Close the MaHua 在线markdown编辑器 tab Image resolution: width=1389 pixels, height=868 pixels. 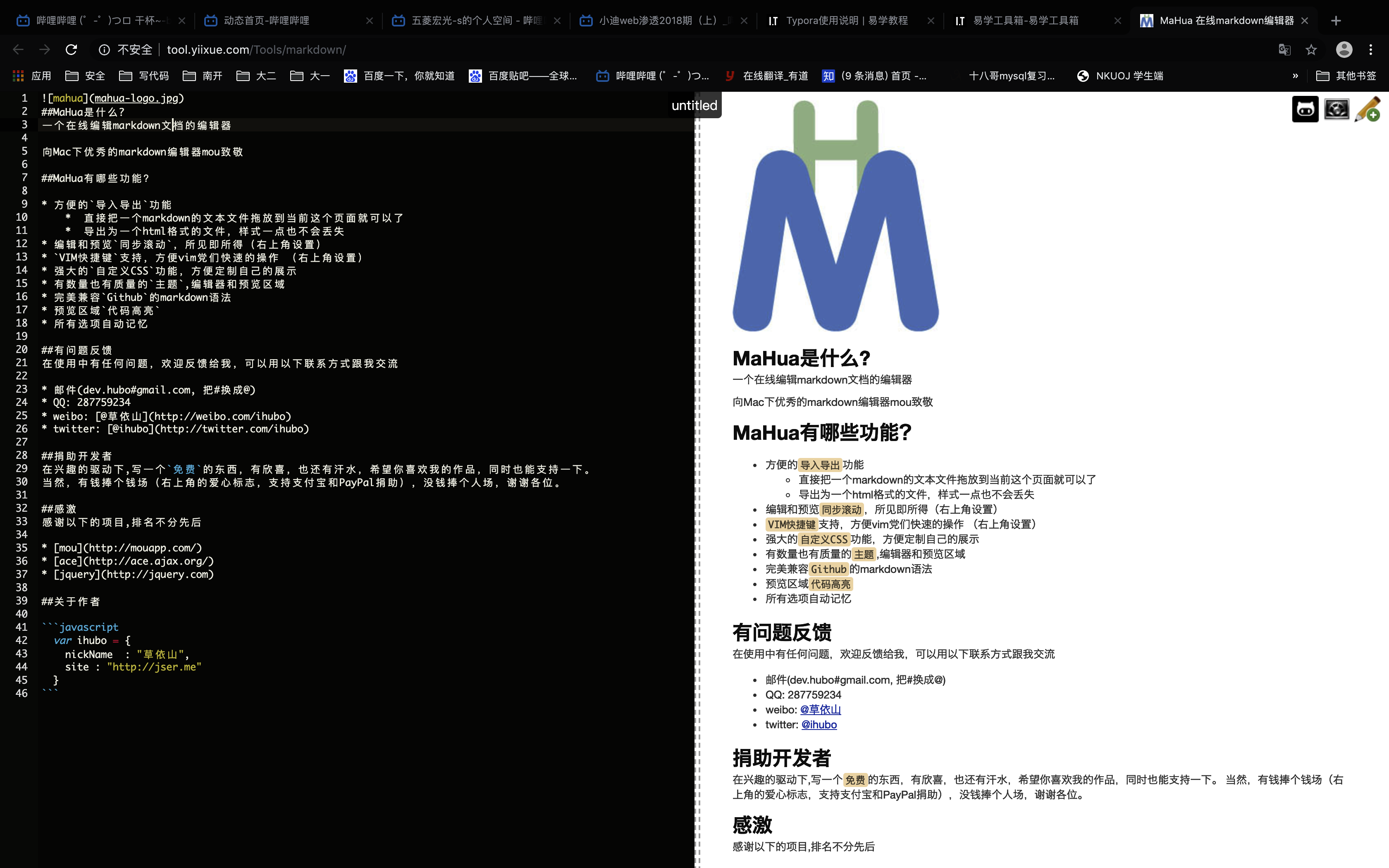click(x=1305, y=21)
